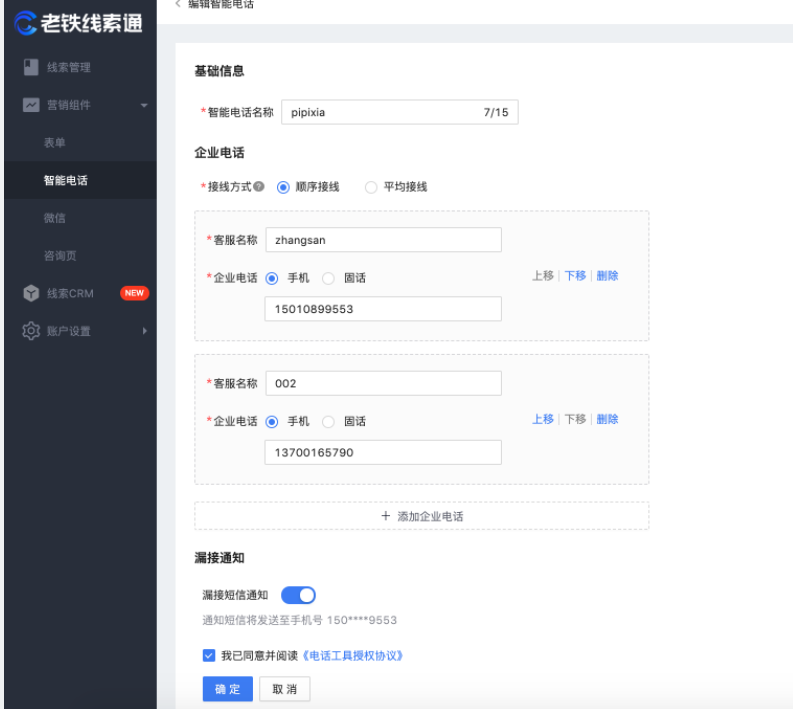Open 《电话工具授权协议》 link
Screen dimensions: 793x709
(353, 656)
